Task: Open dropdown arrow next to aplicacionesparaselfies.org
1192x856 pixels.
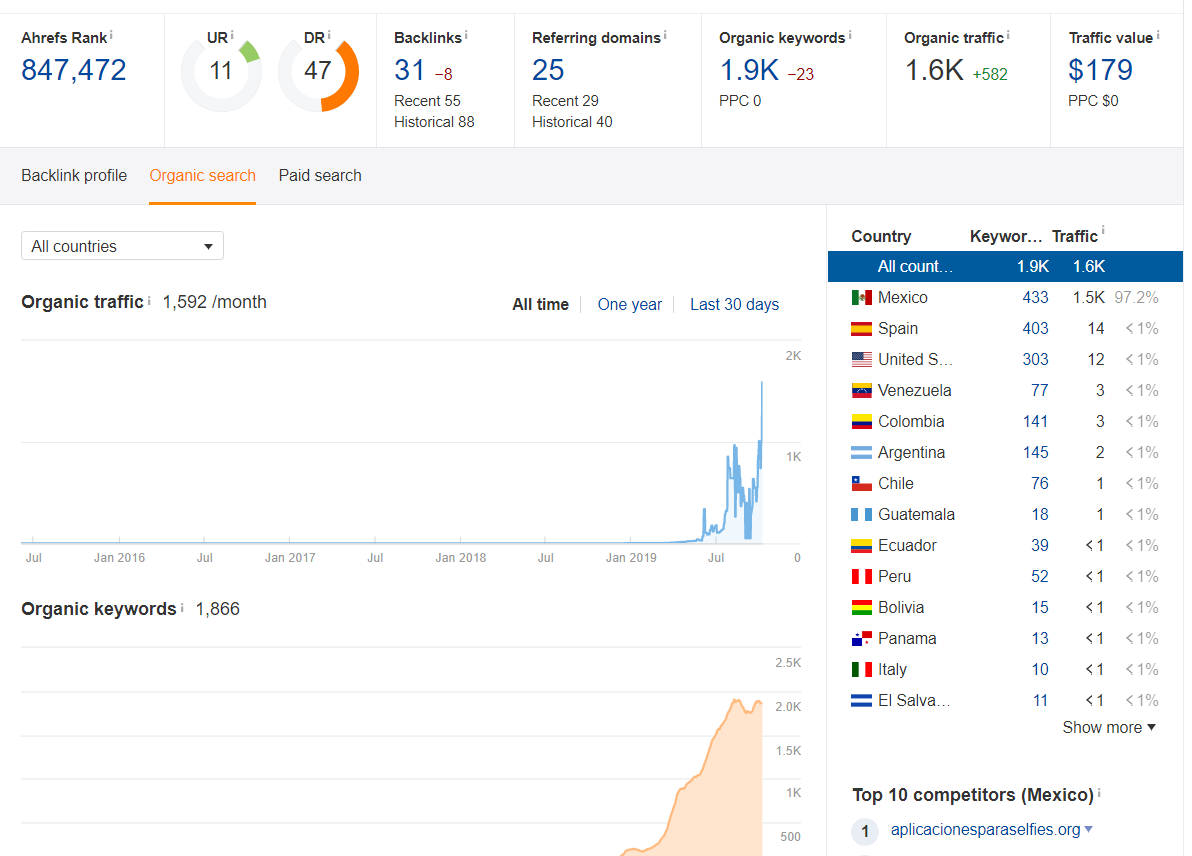Action: (1089, 829)
